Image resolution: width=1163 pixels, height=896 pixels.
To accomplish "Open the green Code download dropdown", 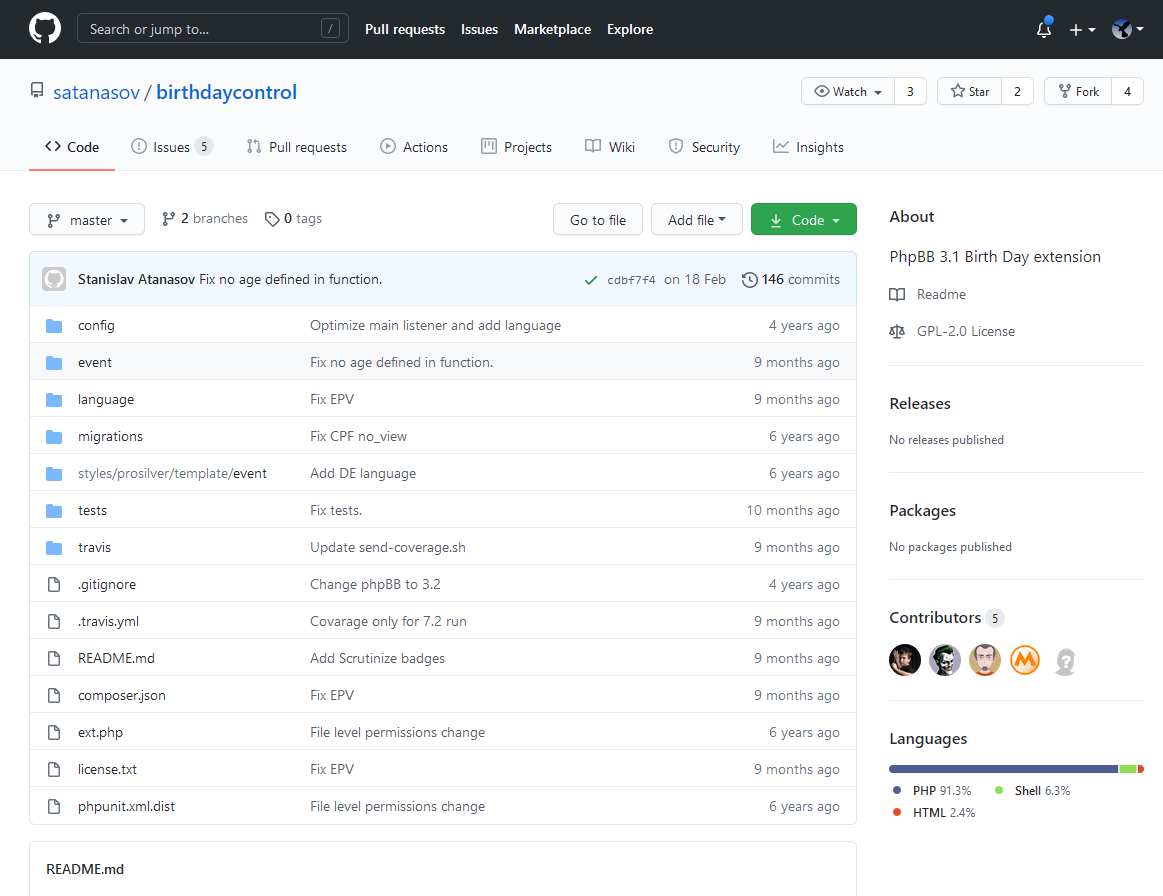I will pos(803,220).
